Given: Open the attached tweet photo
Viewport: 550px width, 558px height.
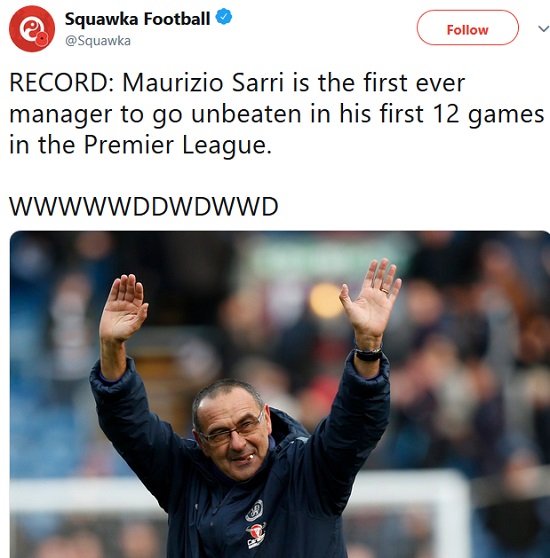Looking at the screenshot, I should pos(280,394).
